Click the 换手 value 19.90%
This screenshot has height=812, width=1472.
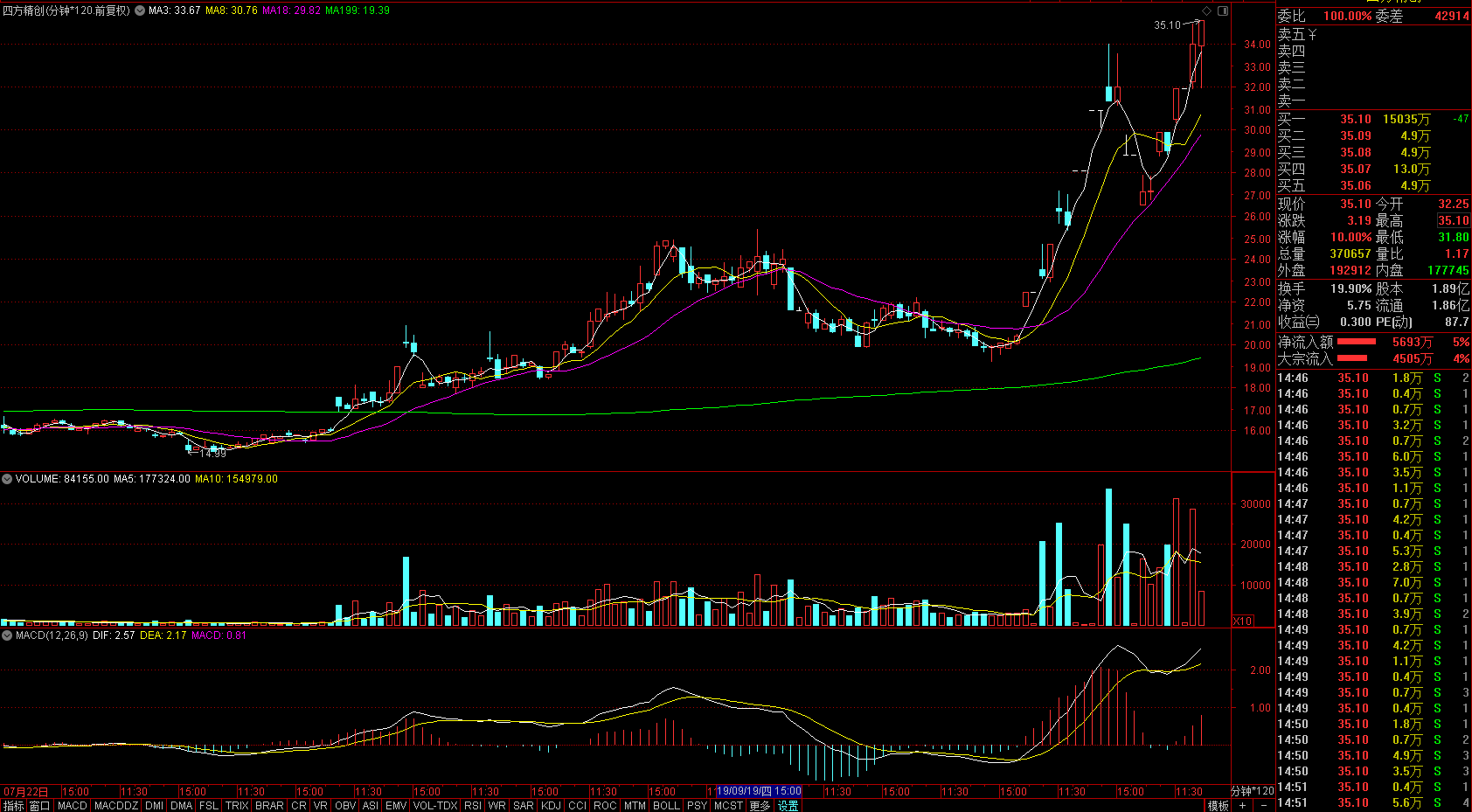pos(1350,288)
